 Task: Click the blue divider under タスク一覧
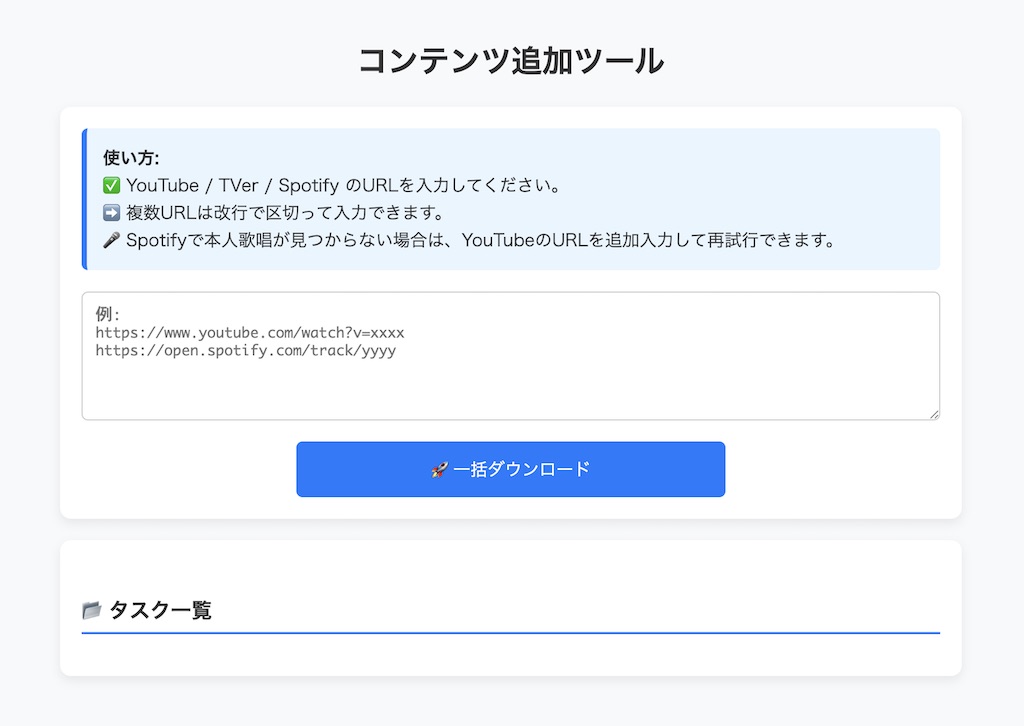[510, 633]
